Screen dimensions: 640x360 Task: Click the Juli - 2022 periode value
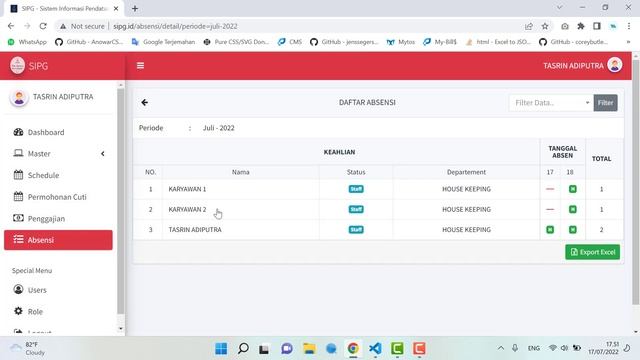(x=218, y=128)
